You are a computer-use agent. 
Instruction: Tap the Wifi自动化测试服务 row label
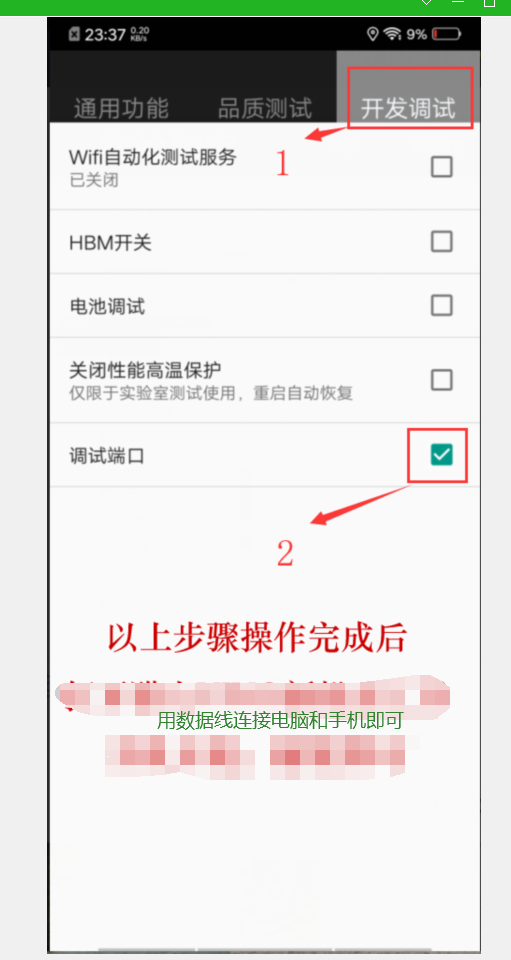(x=152, y=157)
